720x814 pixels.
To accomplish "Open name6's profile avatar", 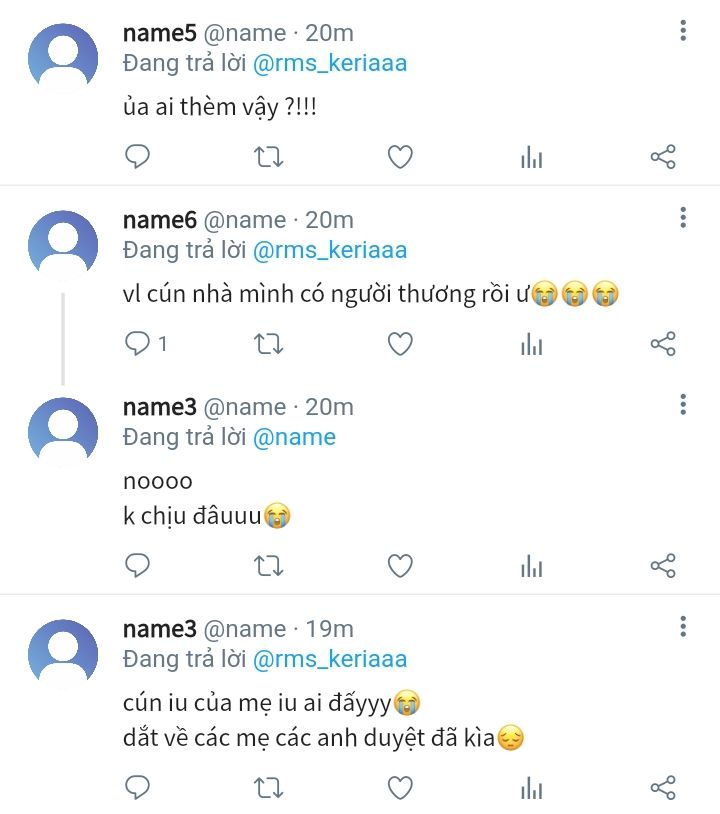I will pyautogui.click(x=63, y=246).
